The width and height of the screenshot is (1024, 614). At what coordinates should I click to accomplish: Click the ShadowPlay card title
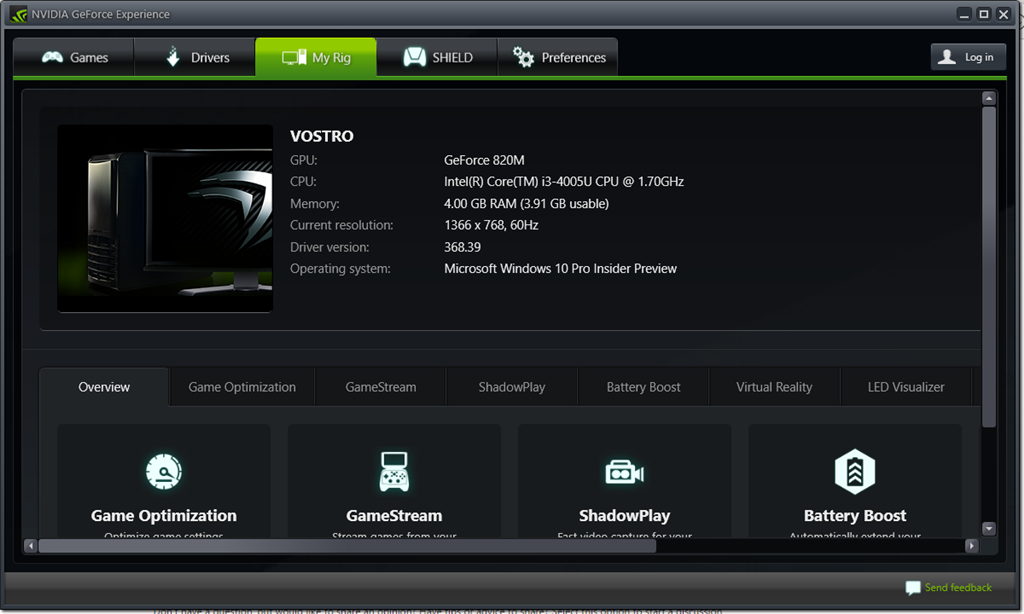tap(624, 515)
